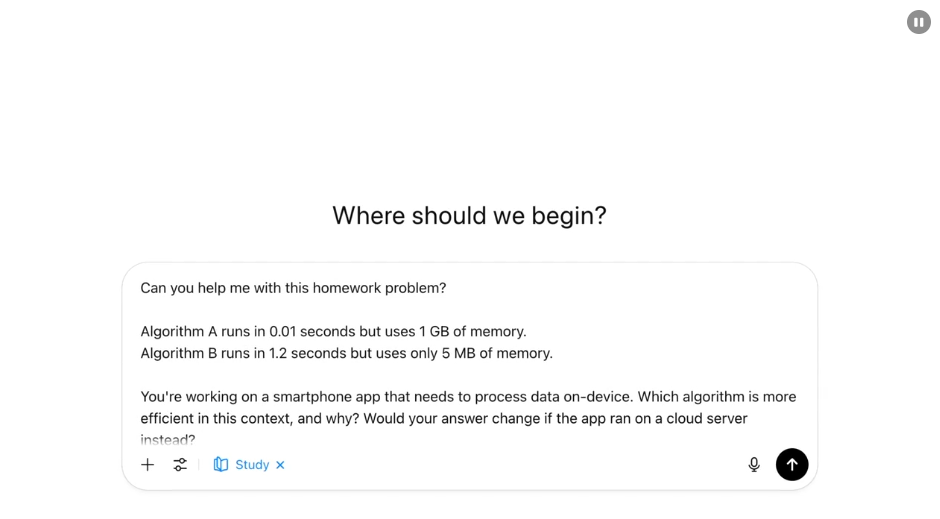
Task: Open the plus attachment menu
Action: click(x=147, y=464)
